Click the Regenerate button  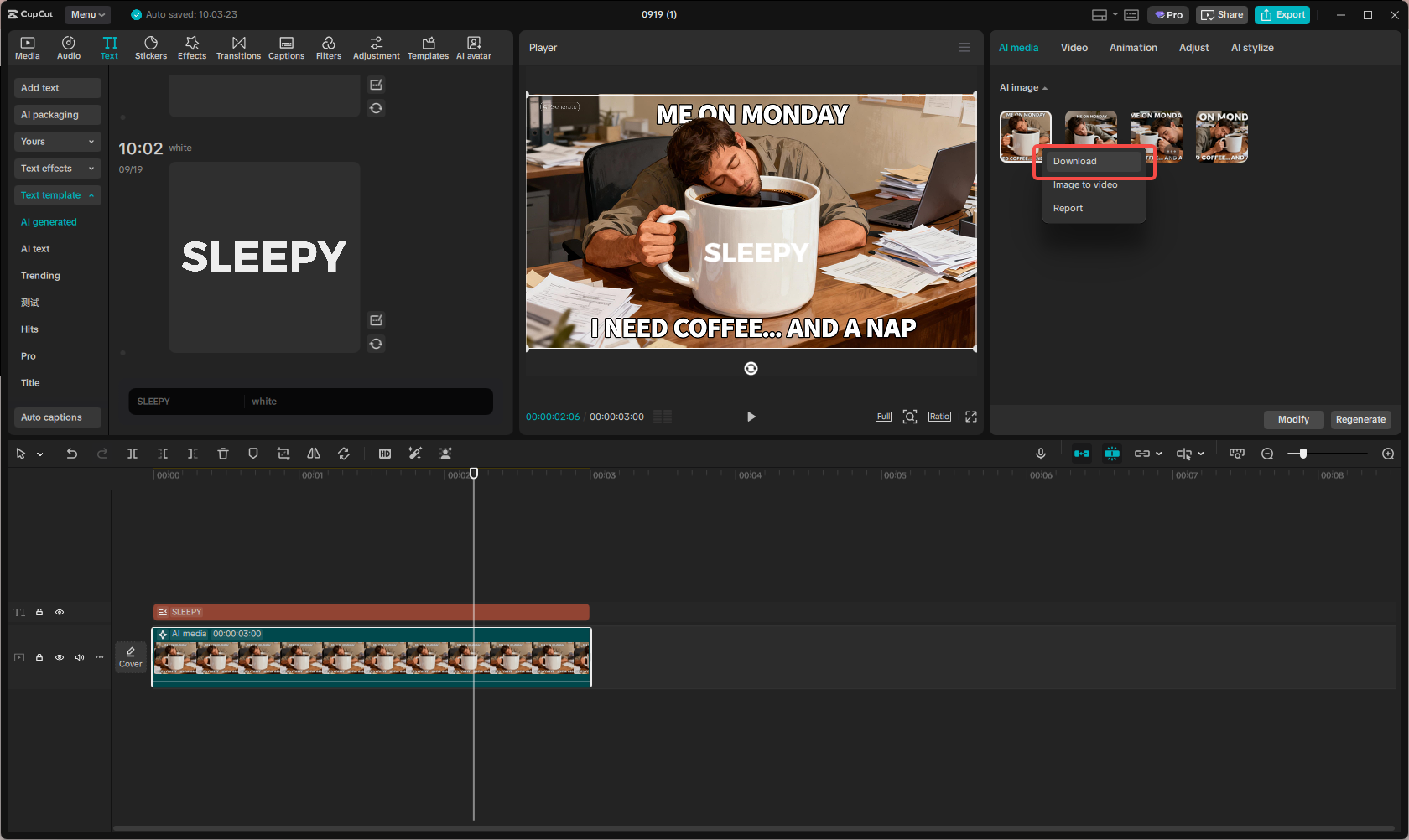click(x=1360, y=419)
